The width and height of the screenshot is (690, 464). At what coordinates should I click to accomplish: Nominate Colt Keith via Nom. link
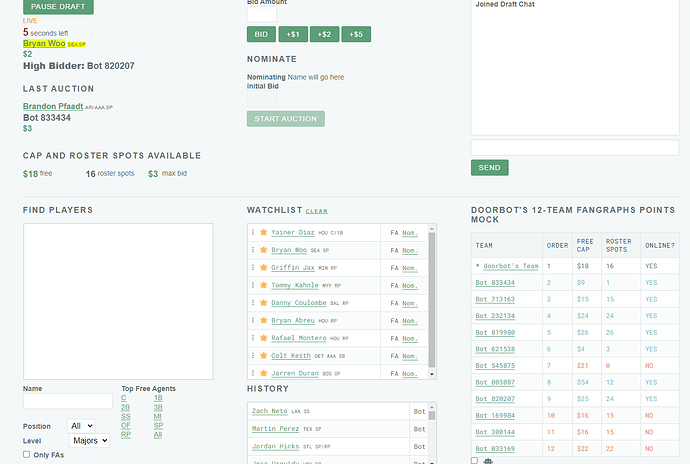point(410,356)
